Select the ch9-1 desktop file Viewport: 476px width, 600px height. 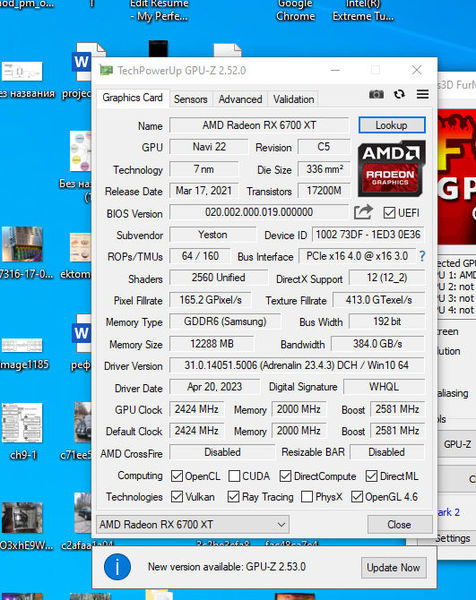coord(23,430)
